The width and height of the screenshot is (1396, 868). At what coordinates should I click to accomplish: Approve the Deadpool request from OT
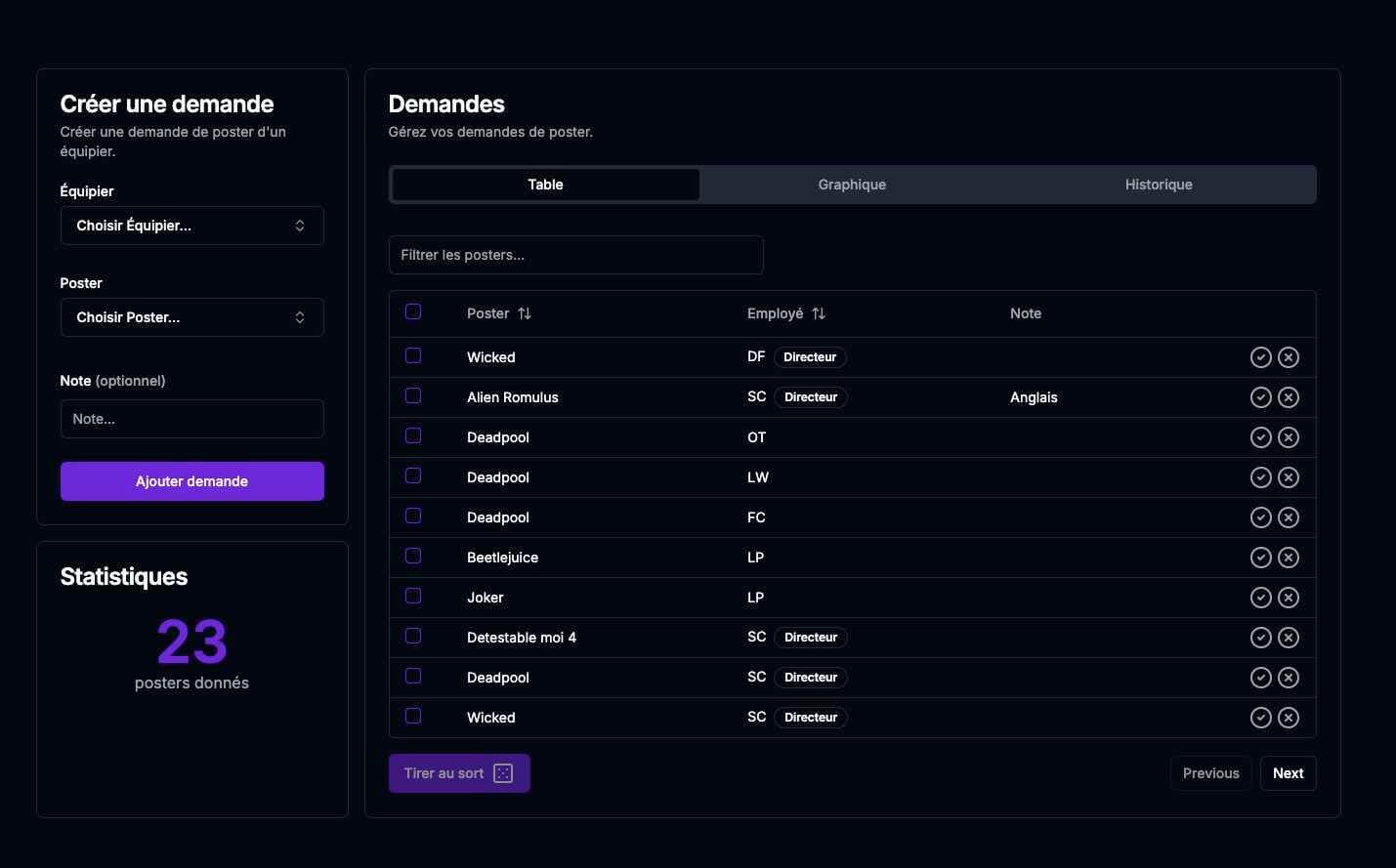click(x=1261, y=437)
